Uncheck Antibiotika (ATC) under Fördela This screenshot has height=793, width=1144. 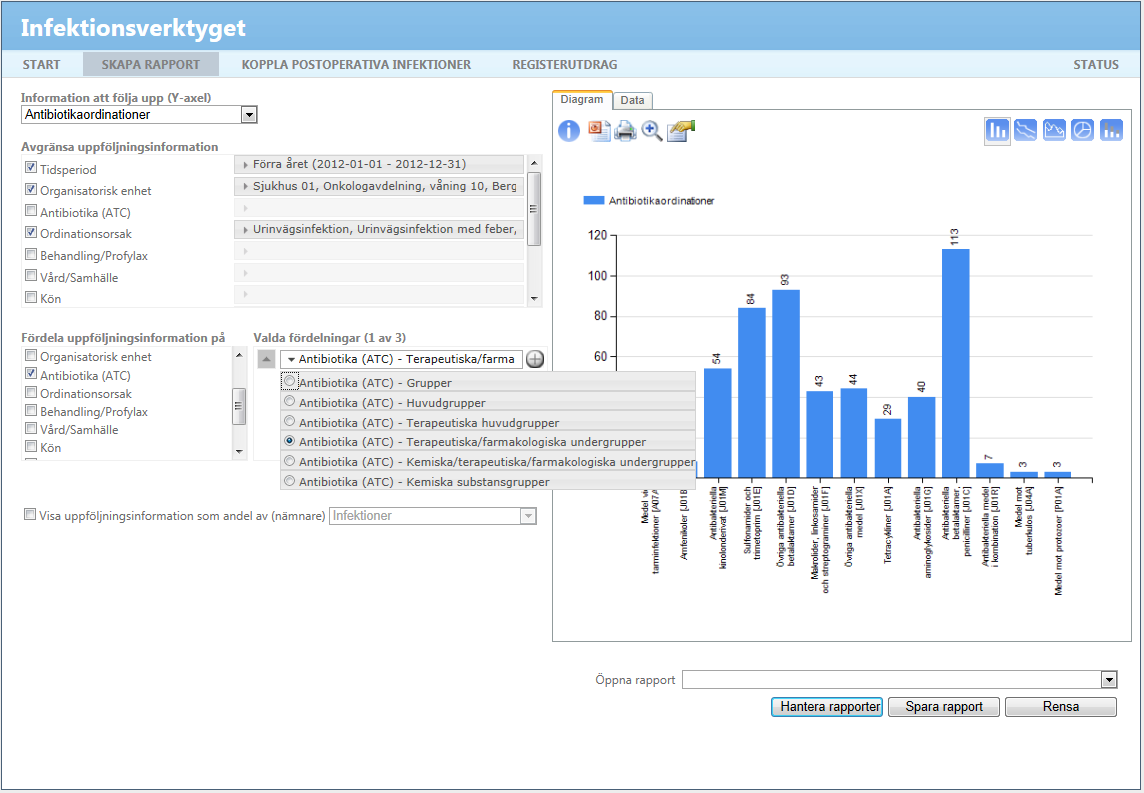click(x=31, y=374)
